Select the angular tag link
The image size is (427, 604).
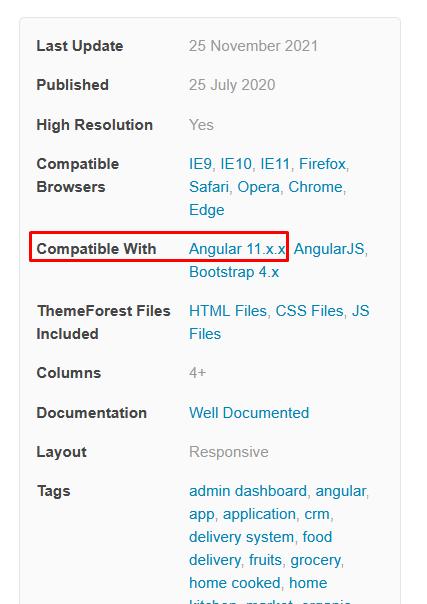(341, 491)
